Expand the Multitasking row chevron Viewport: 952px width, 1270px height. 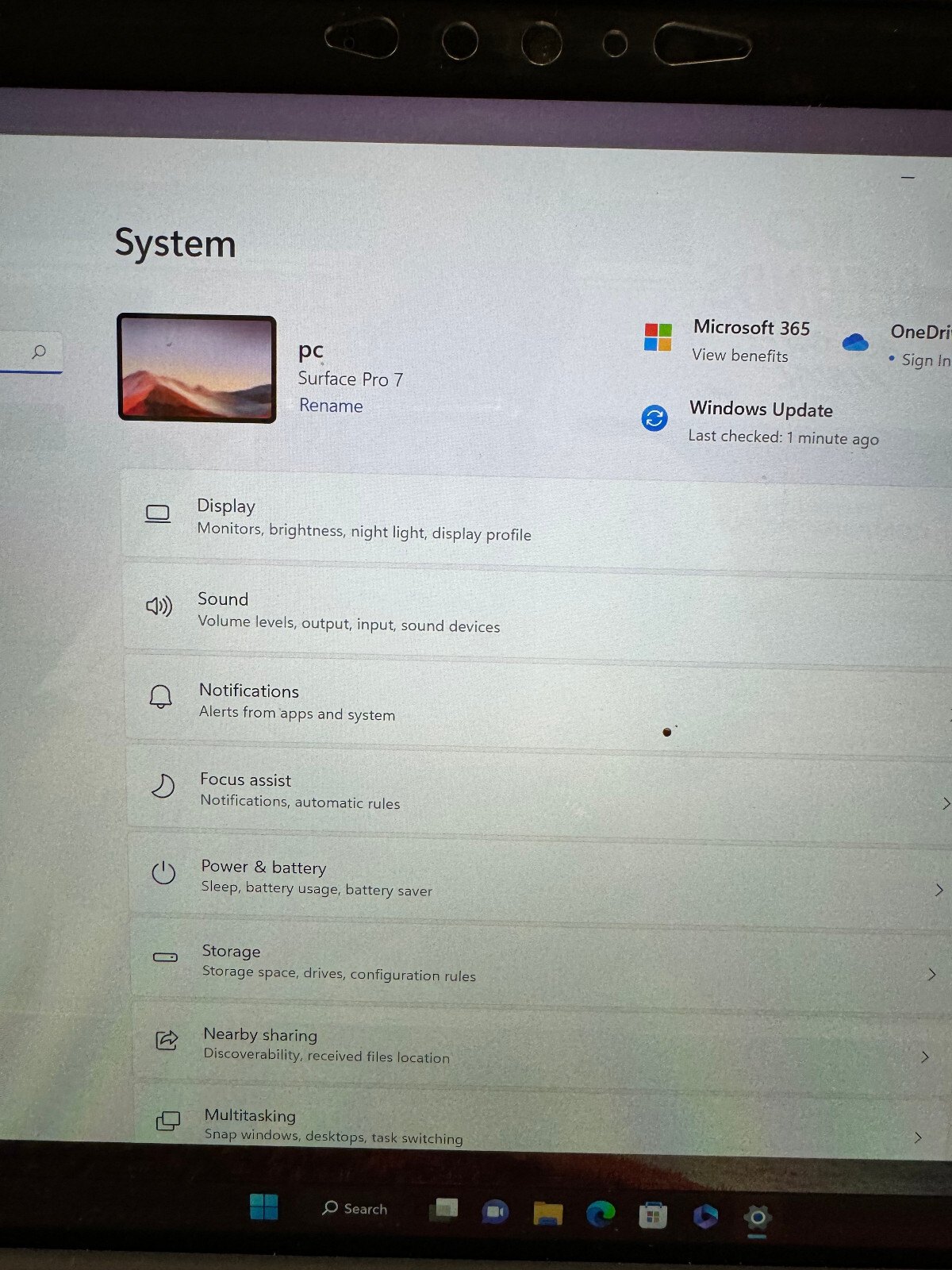(918, 1137)
